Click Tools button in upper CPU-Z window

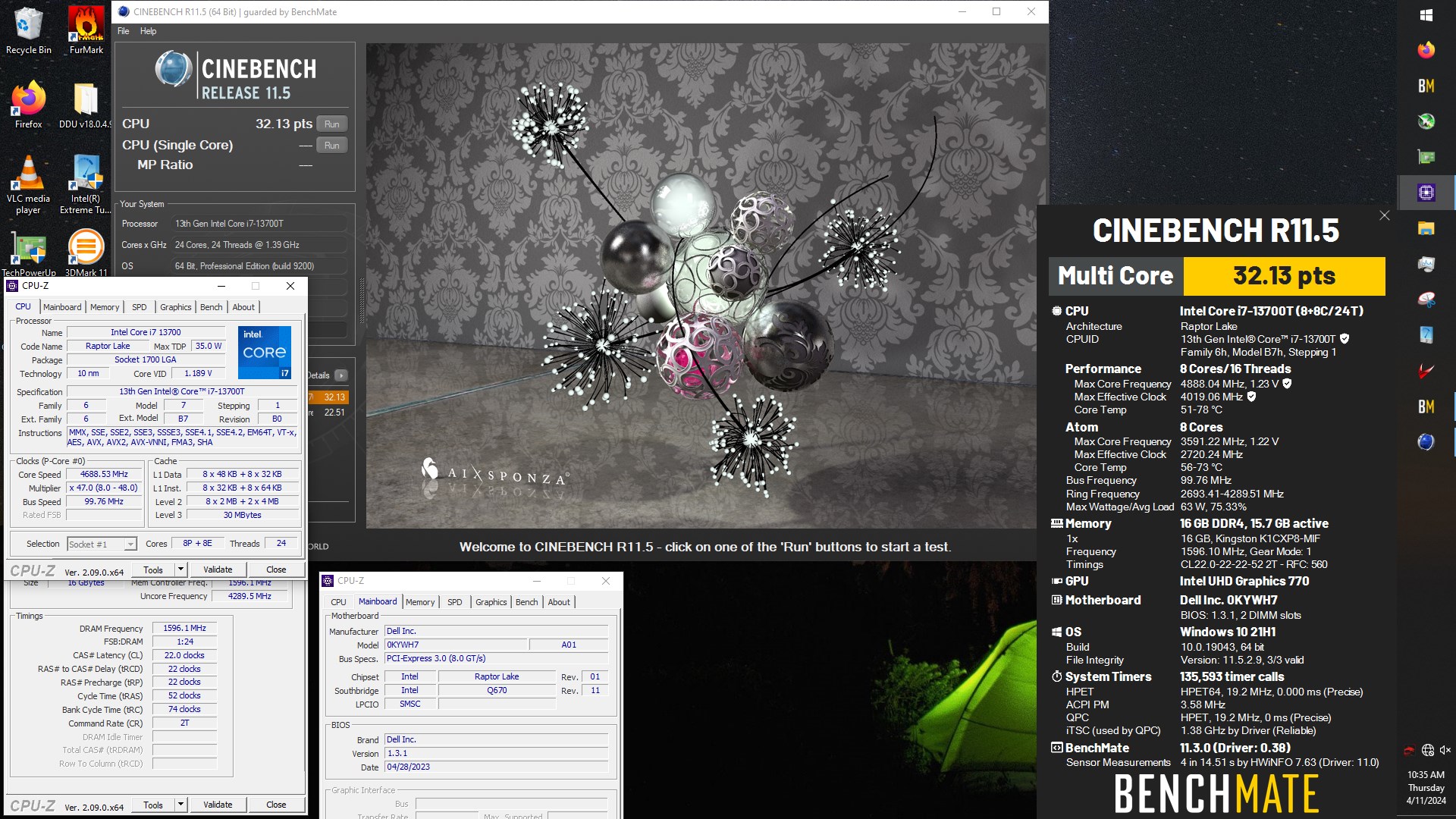pos(153,570)
